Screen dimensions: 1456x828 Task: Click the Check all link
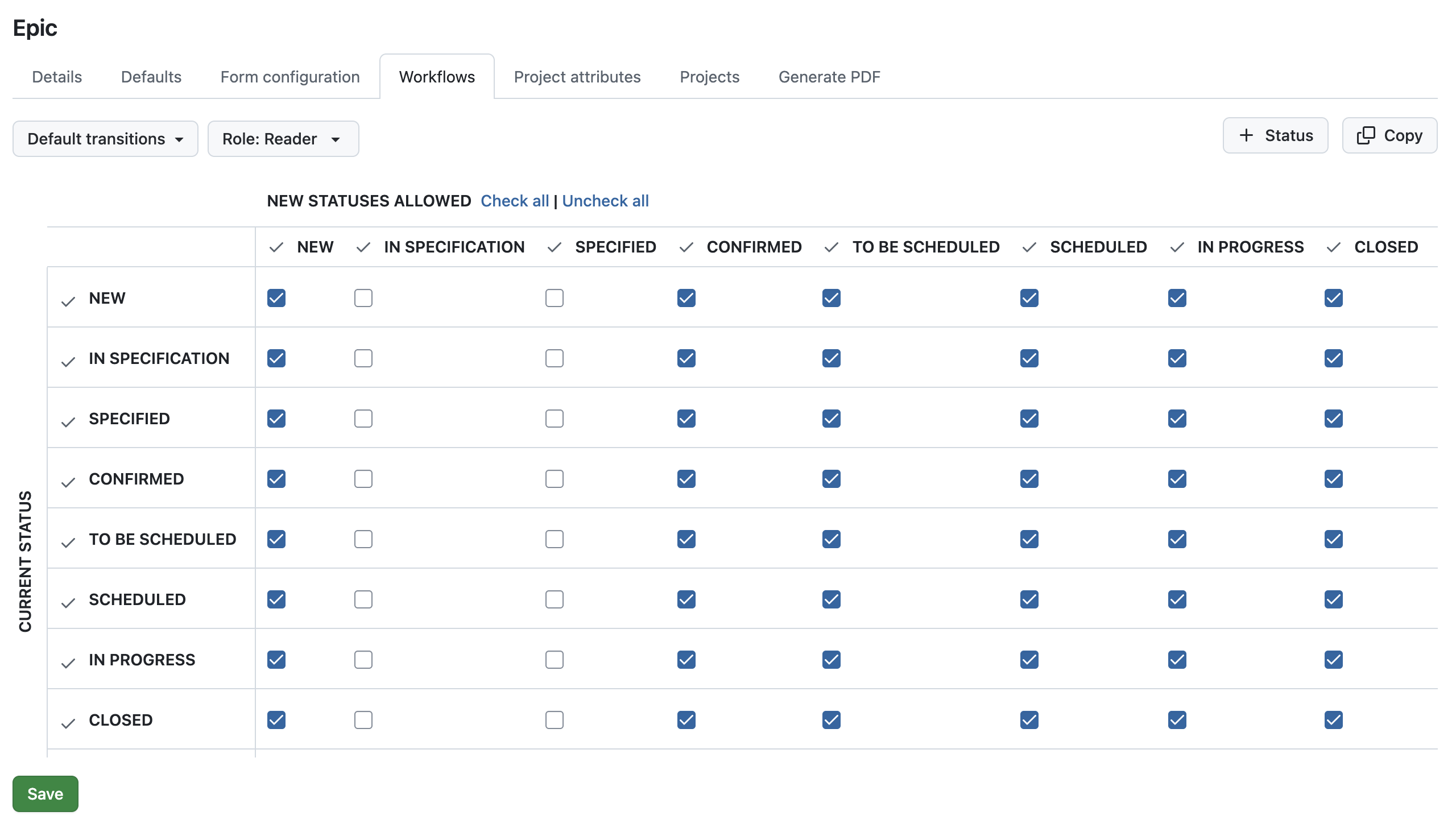[515, 201]
